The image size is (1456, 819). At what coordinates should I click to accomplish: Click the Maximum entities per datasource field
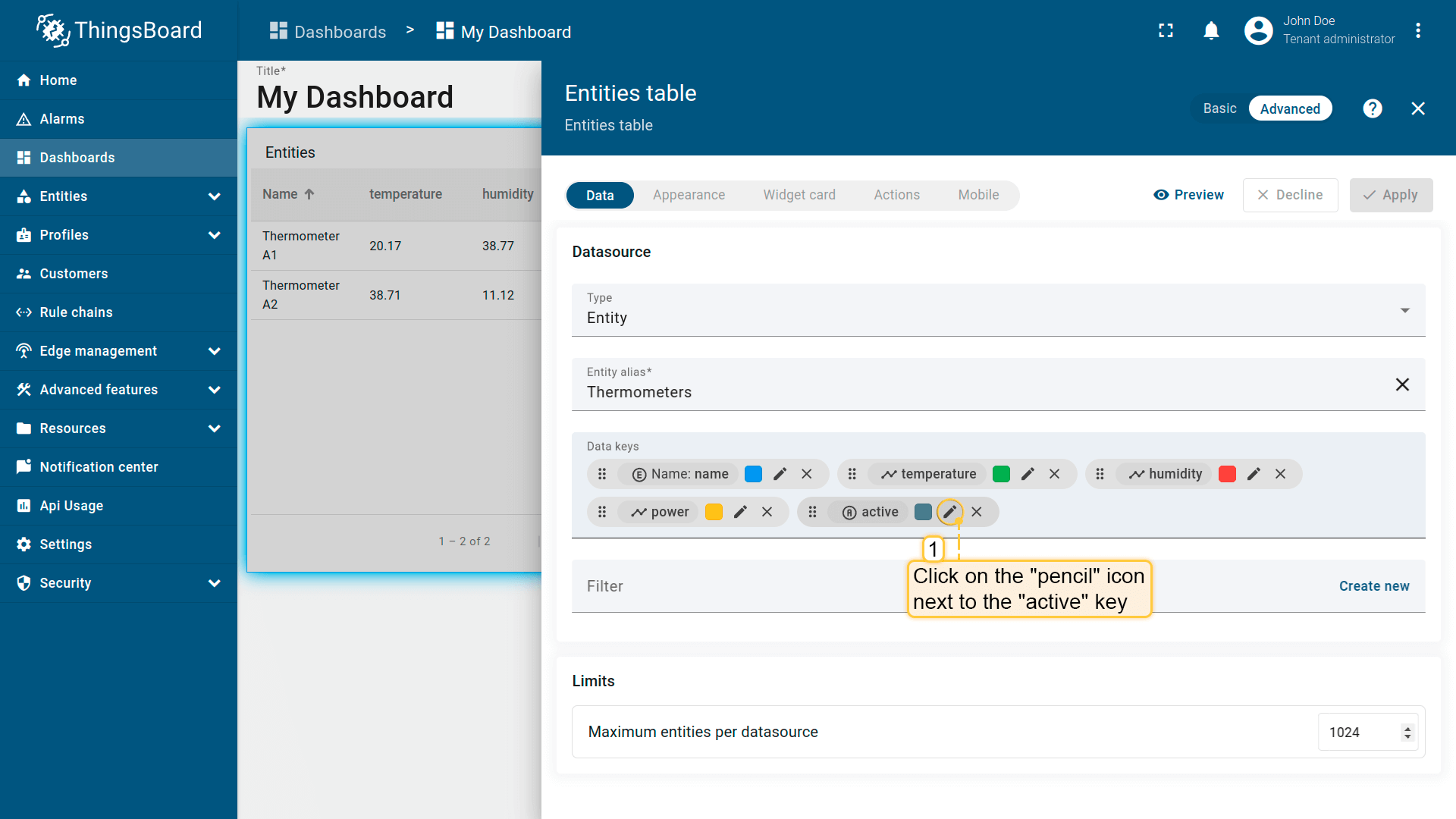point(1361,732)
